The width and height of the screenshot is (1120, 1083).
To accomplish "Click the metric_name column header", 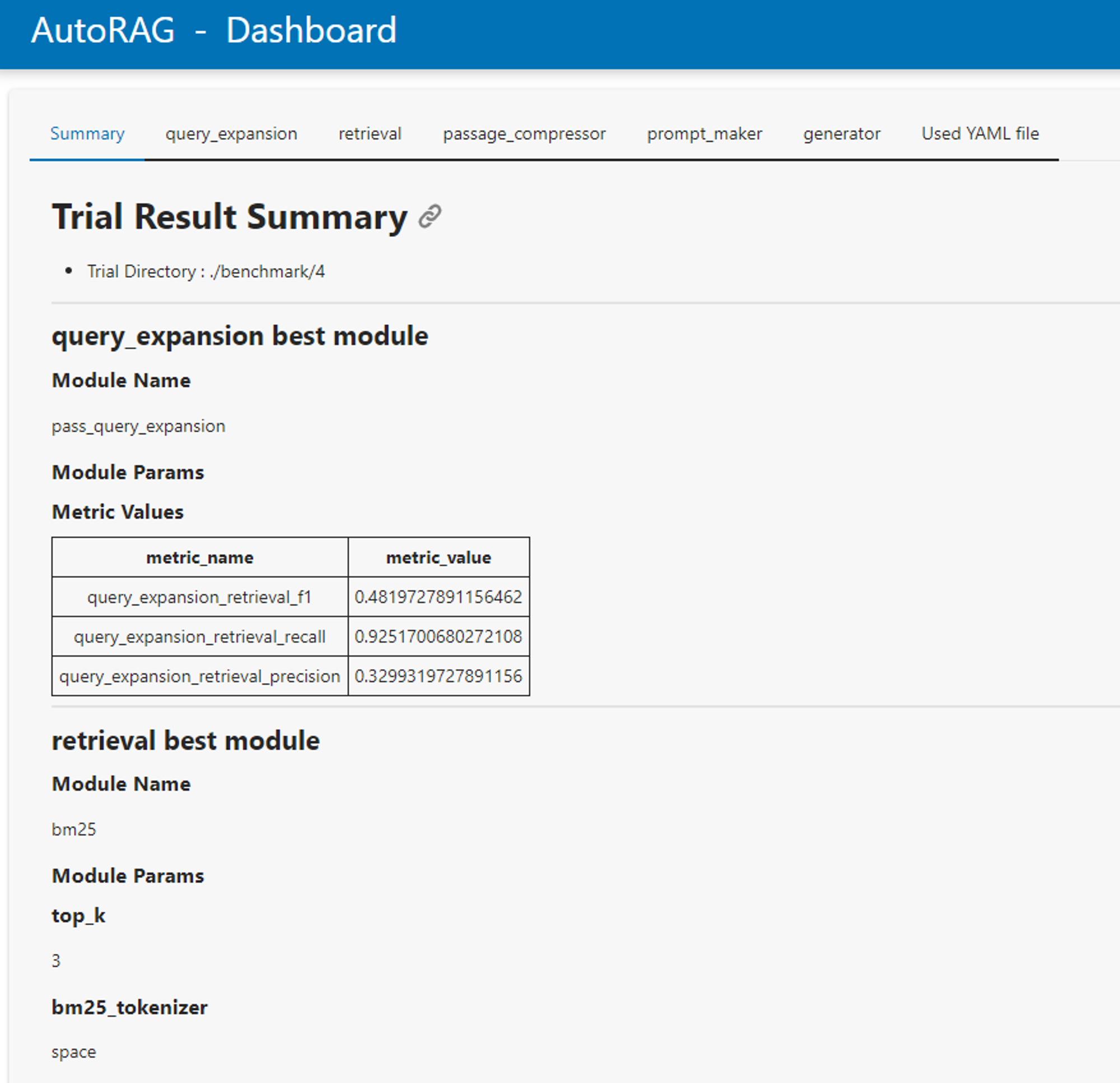I will [x=199, y=557].
